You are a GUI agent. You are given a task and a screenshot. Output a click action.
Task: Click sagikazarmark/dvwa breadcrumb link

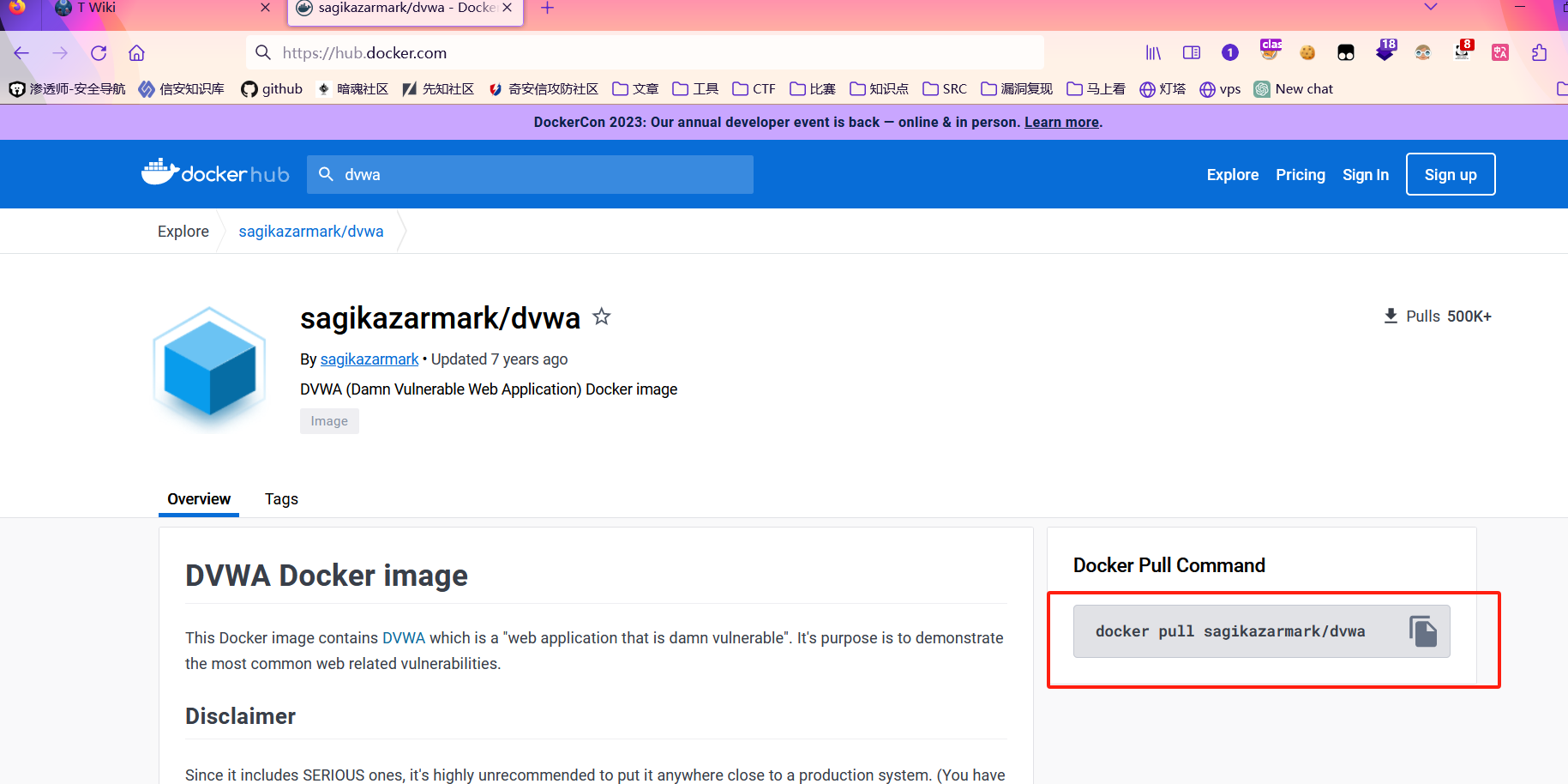coord(311,232)
